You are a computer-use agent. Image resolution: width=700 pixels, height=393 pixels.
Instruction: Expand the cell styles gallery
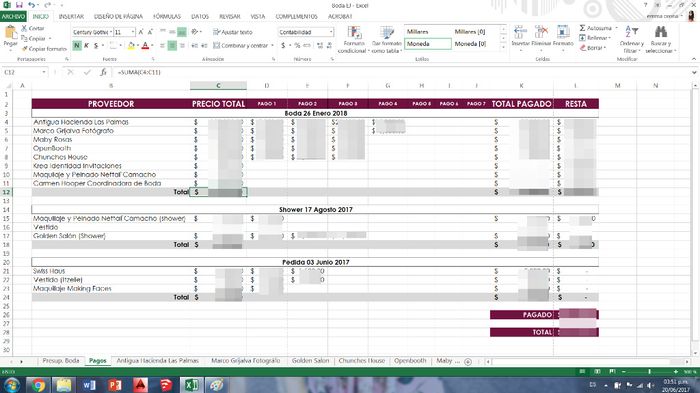point(504,47)
